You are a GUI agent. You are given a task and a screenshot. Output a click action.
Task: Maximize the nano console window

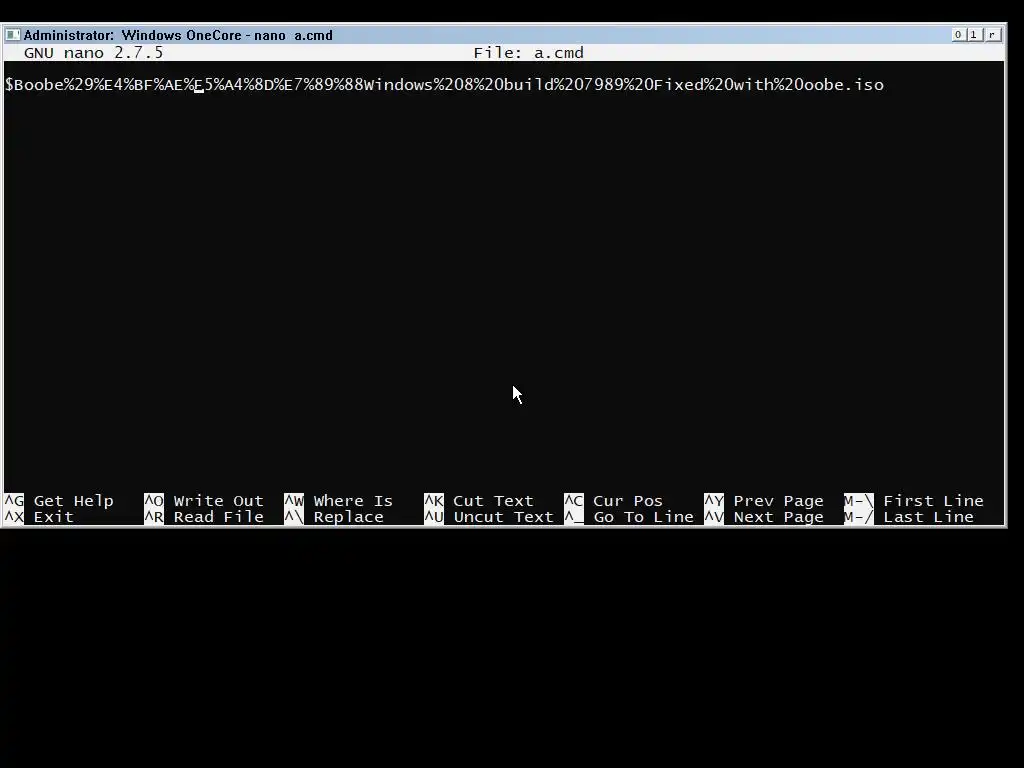[x=973, y=35]
